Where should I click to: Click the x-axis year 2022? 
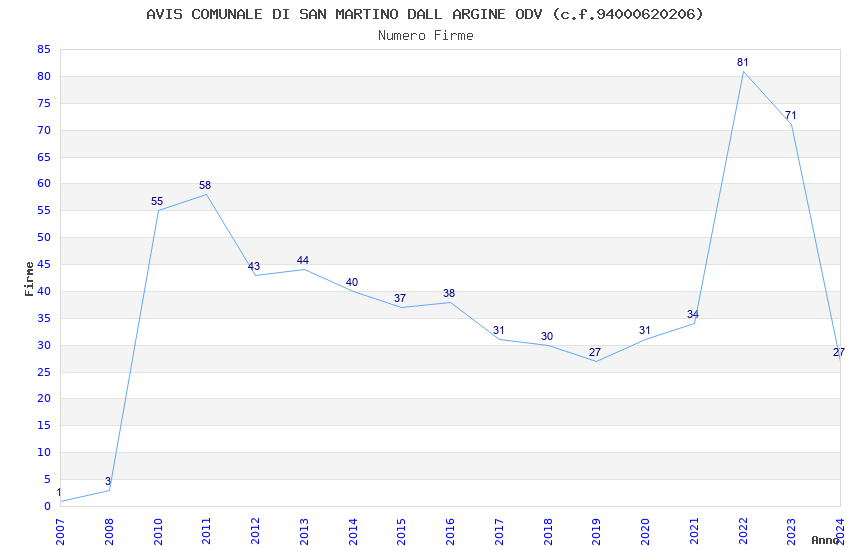click(x=743, y=532)
